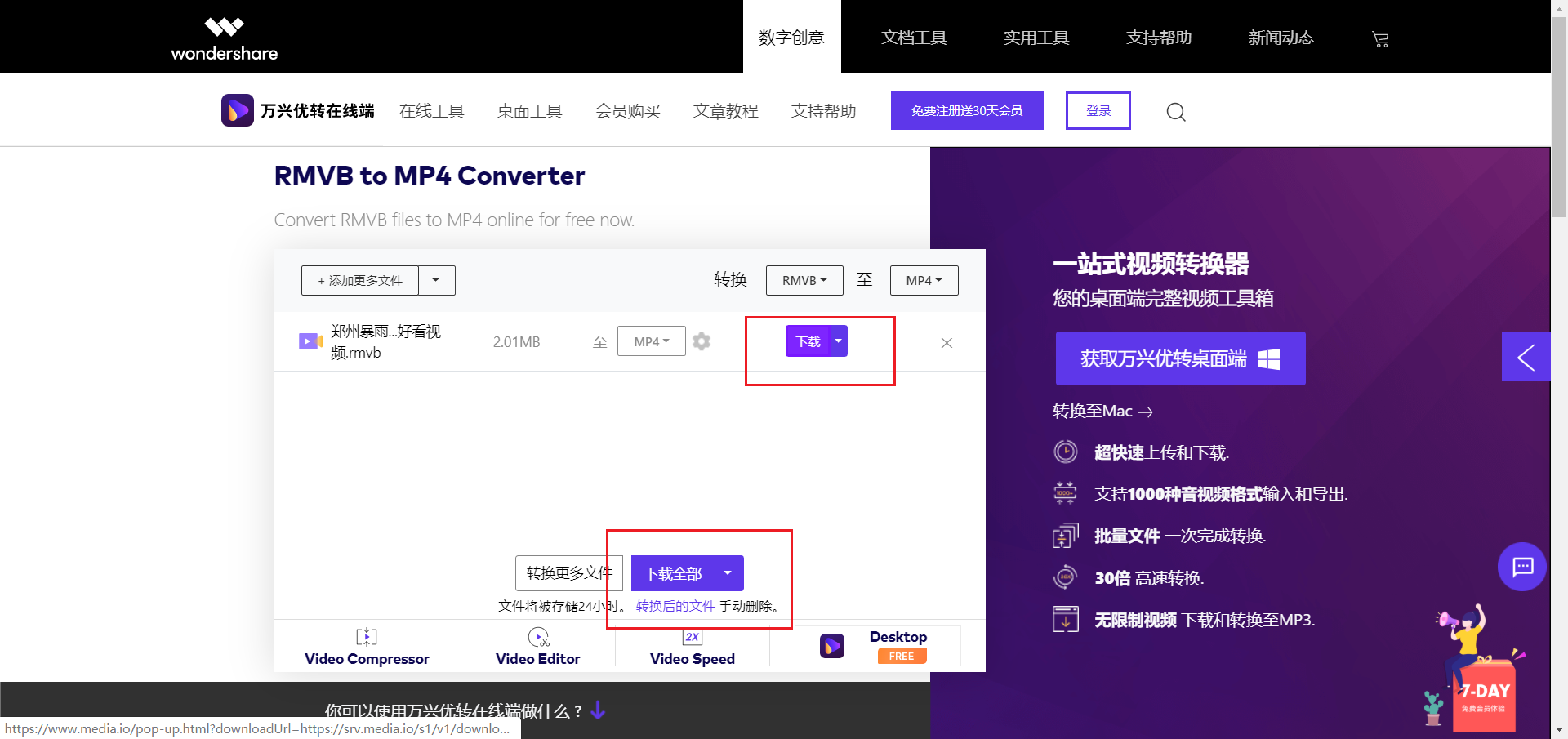The height and width of the screenshot is (739, 1568).
Task: Expand the 添加更多文件 dropdown arrow
Action: click(x=437, y=280)
